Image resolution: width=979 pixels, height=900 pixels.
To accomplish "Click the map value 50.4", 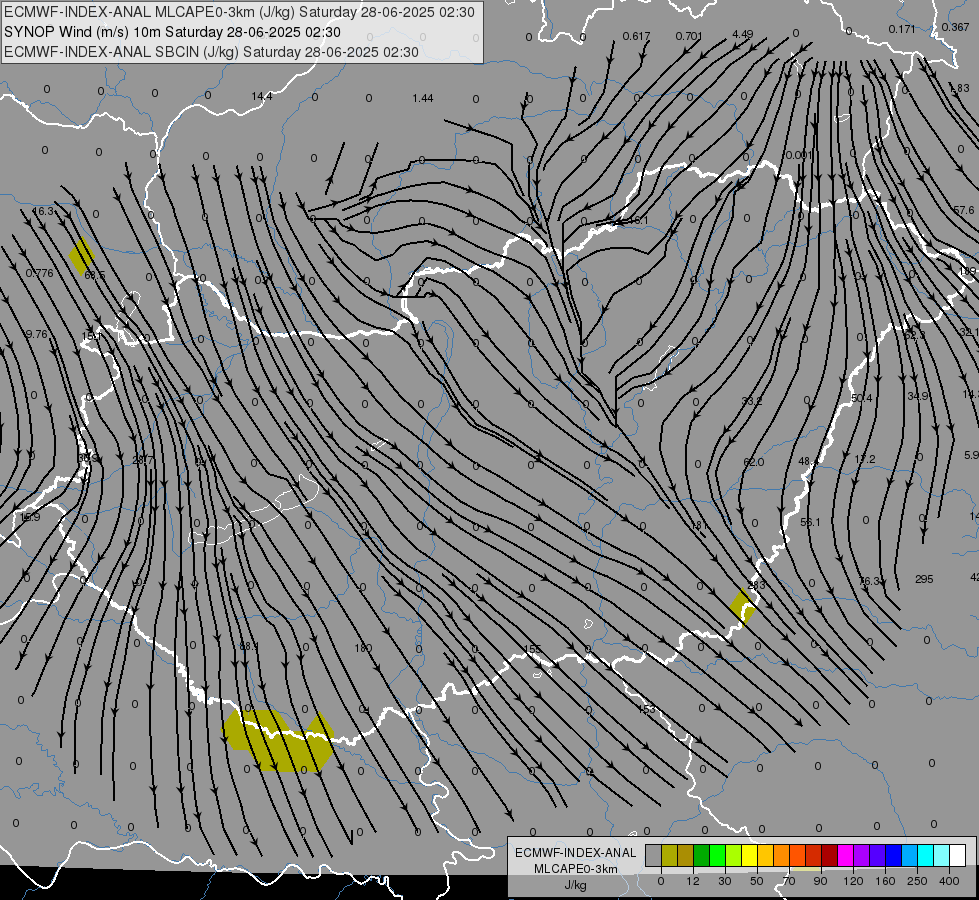I will (862, 398).
